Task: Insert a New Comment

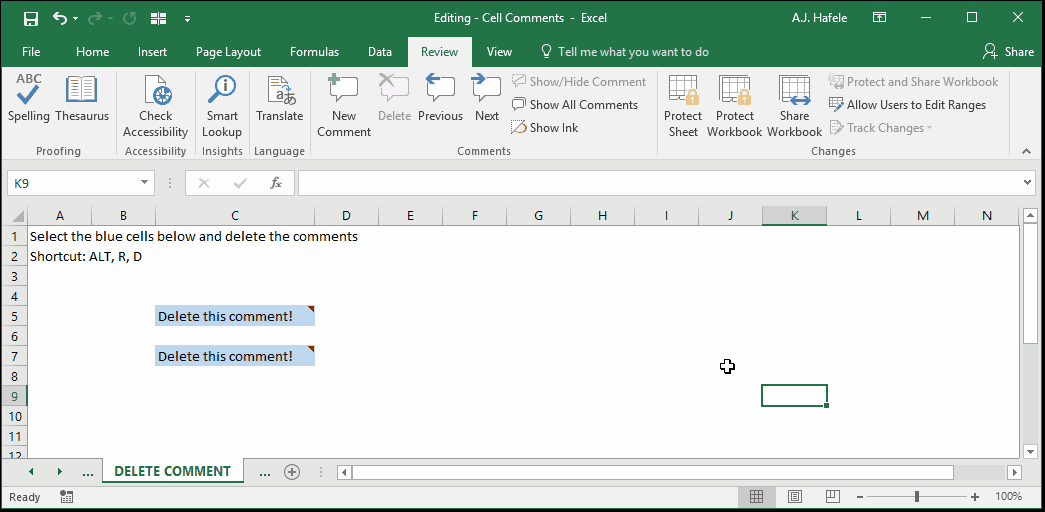Action: click(x=344, y=107)
